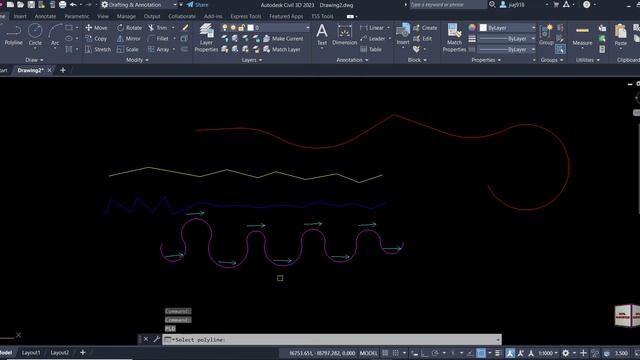Toggle MODEL space button in status bar
The width and height of the screenshot is (640, 360).
pyautogui.click(x=369, y=353)
